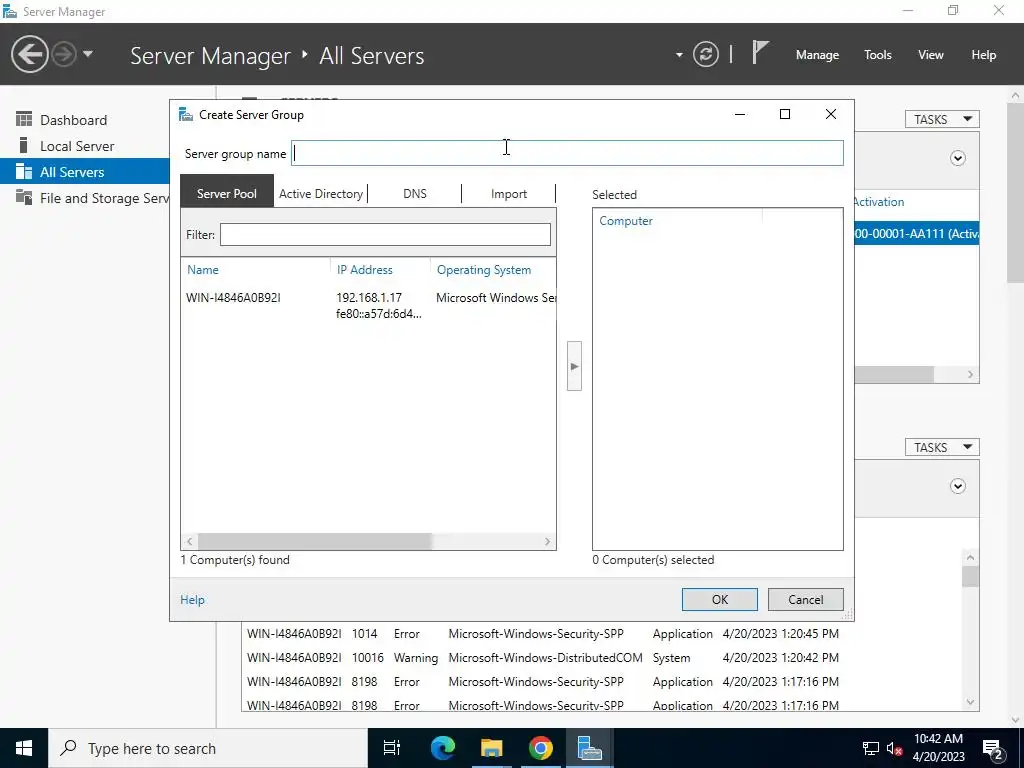Click the Server Manager back arrow

click(29, 54)
